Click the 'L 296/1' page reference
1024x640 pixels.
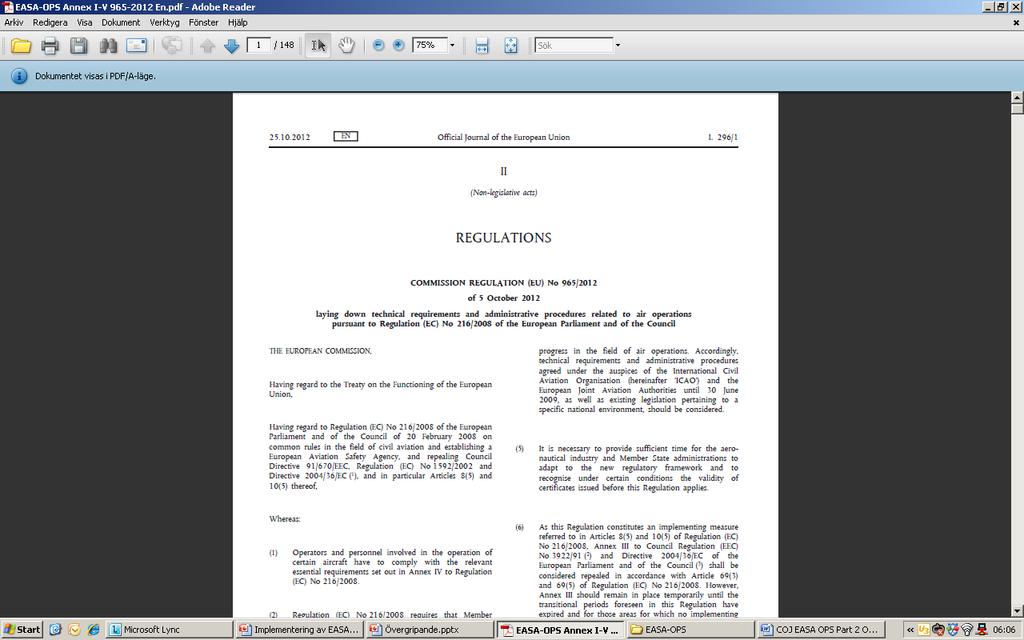pyautogui.click(x=723, y=137)
